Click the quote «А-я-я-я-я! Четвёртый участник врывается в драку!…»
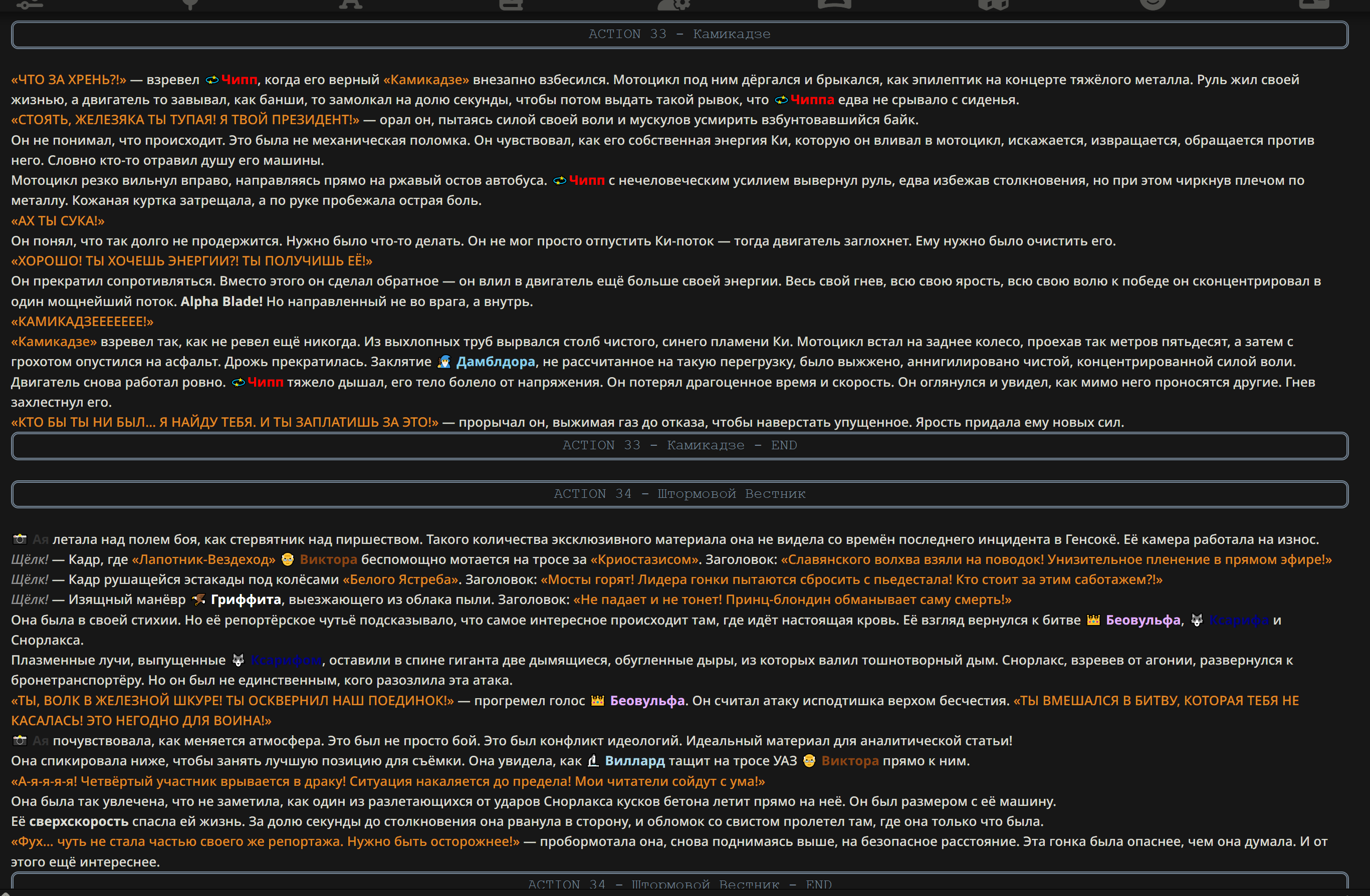Screen dimensions: 1370x896 pos(388,781)
